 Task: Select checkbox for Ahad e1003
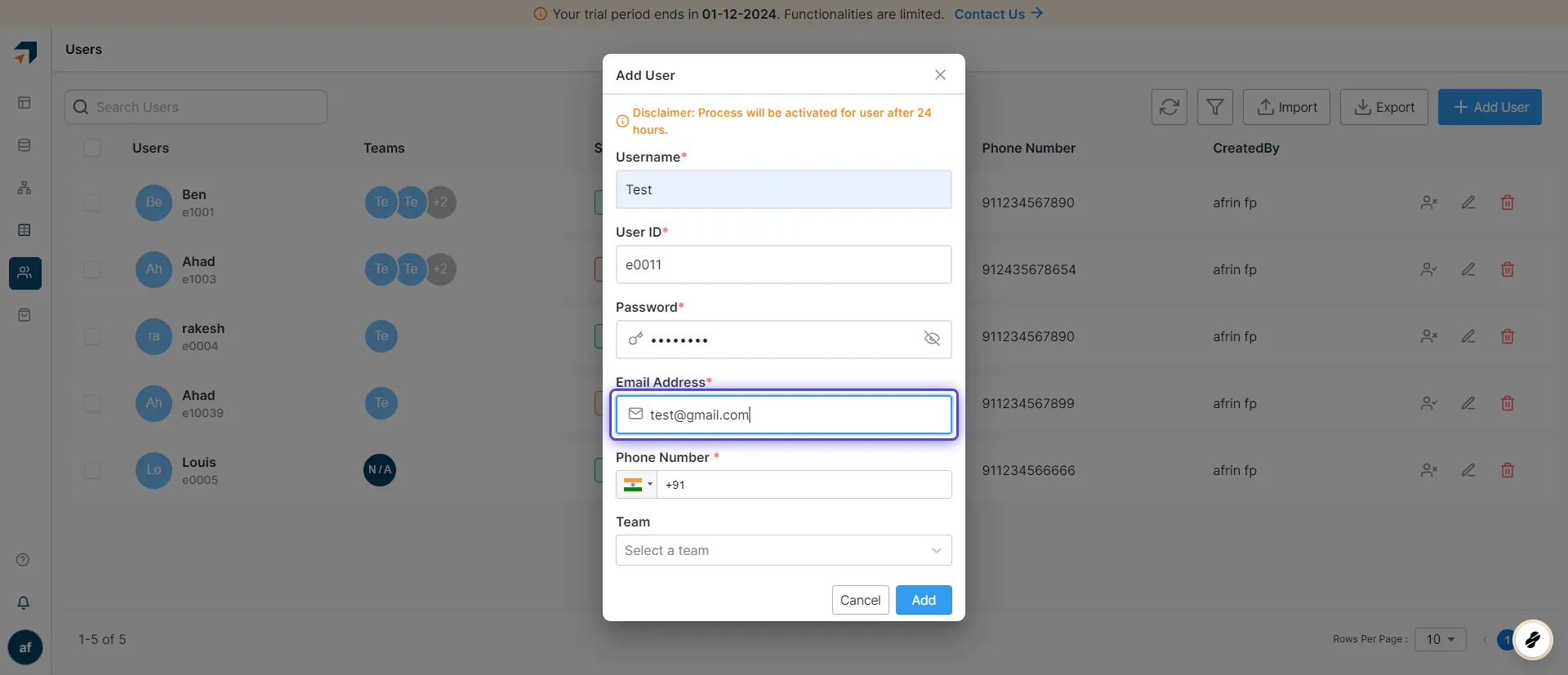92,269
